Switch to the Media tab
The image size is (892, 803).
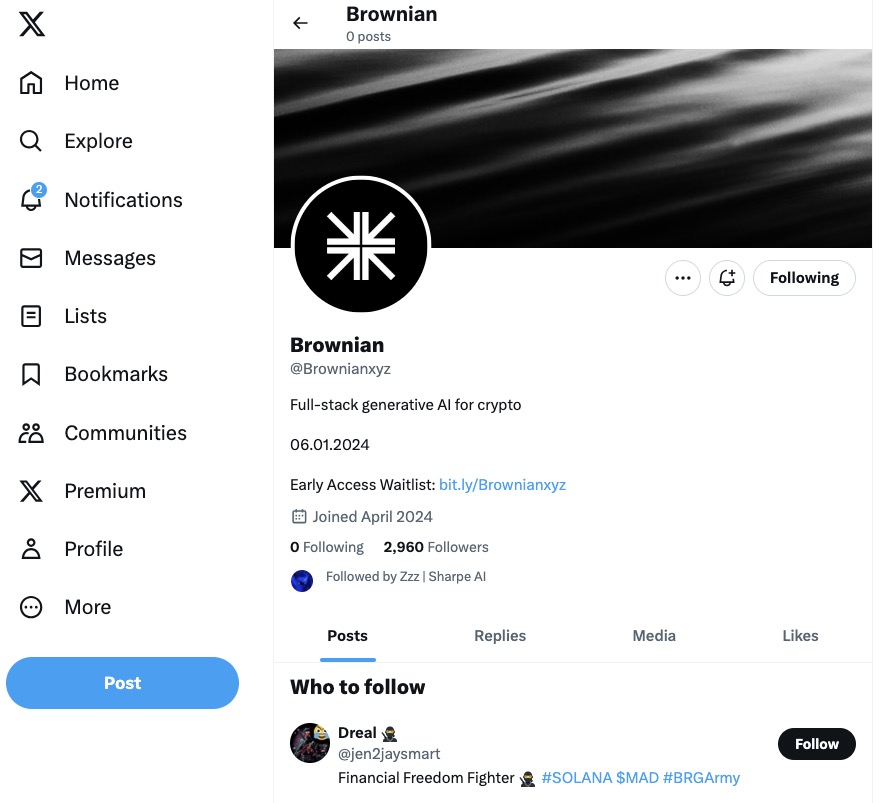click(x=654, y=635)
